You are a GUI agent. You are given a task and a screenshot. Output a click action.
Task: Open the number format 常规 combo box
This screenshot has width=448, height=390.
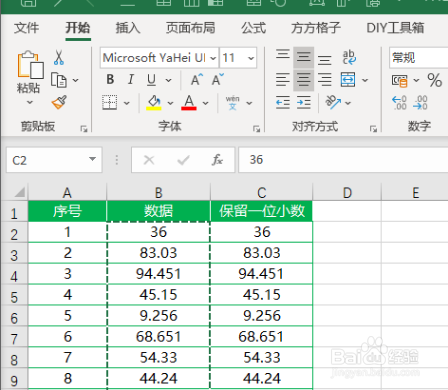point(418,58)
